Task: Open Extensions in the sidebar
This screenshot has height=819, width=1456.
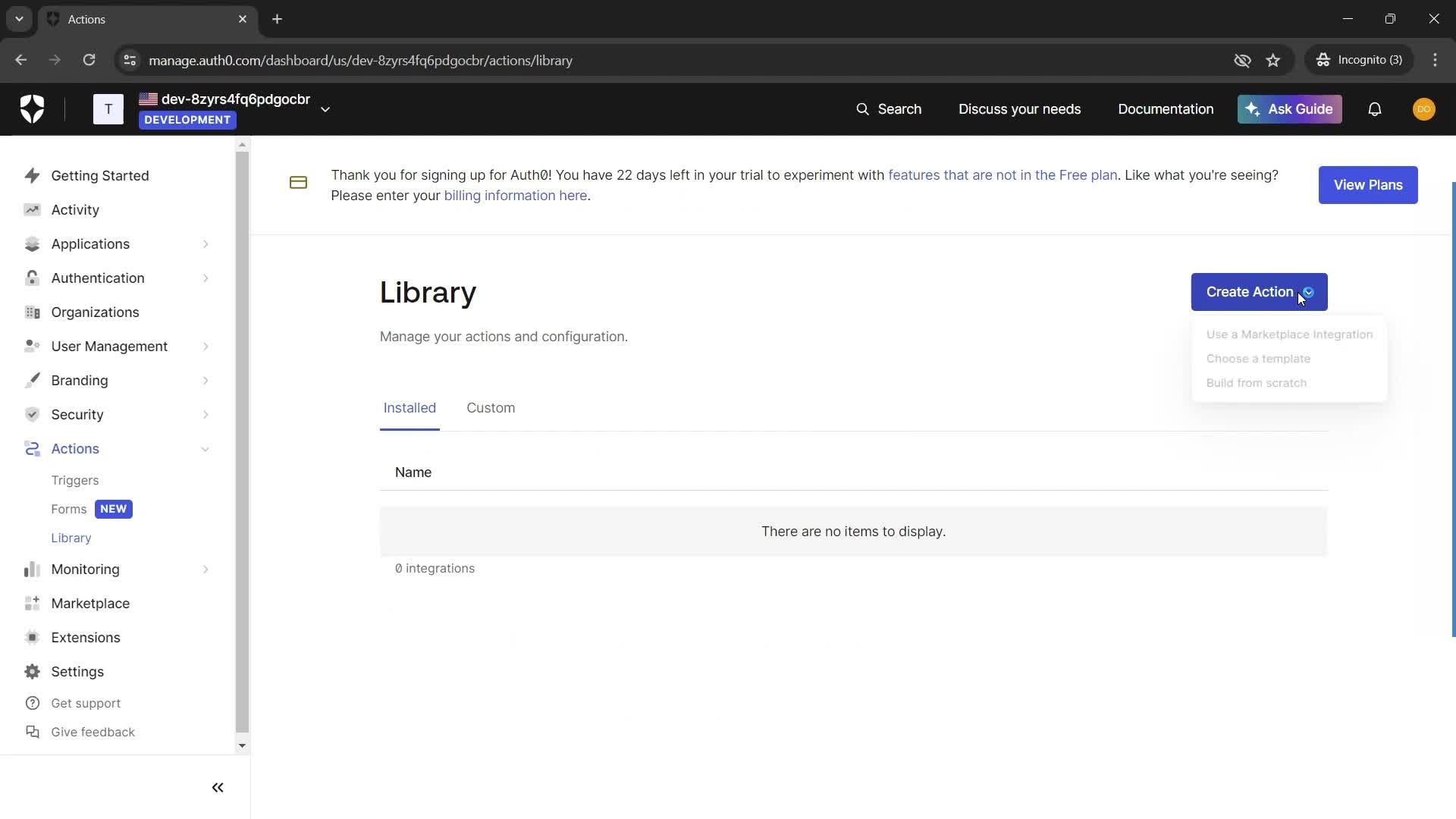Action: tap(86, 638)
